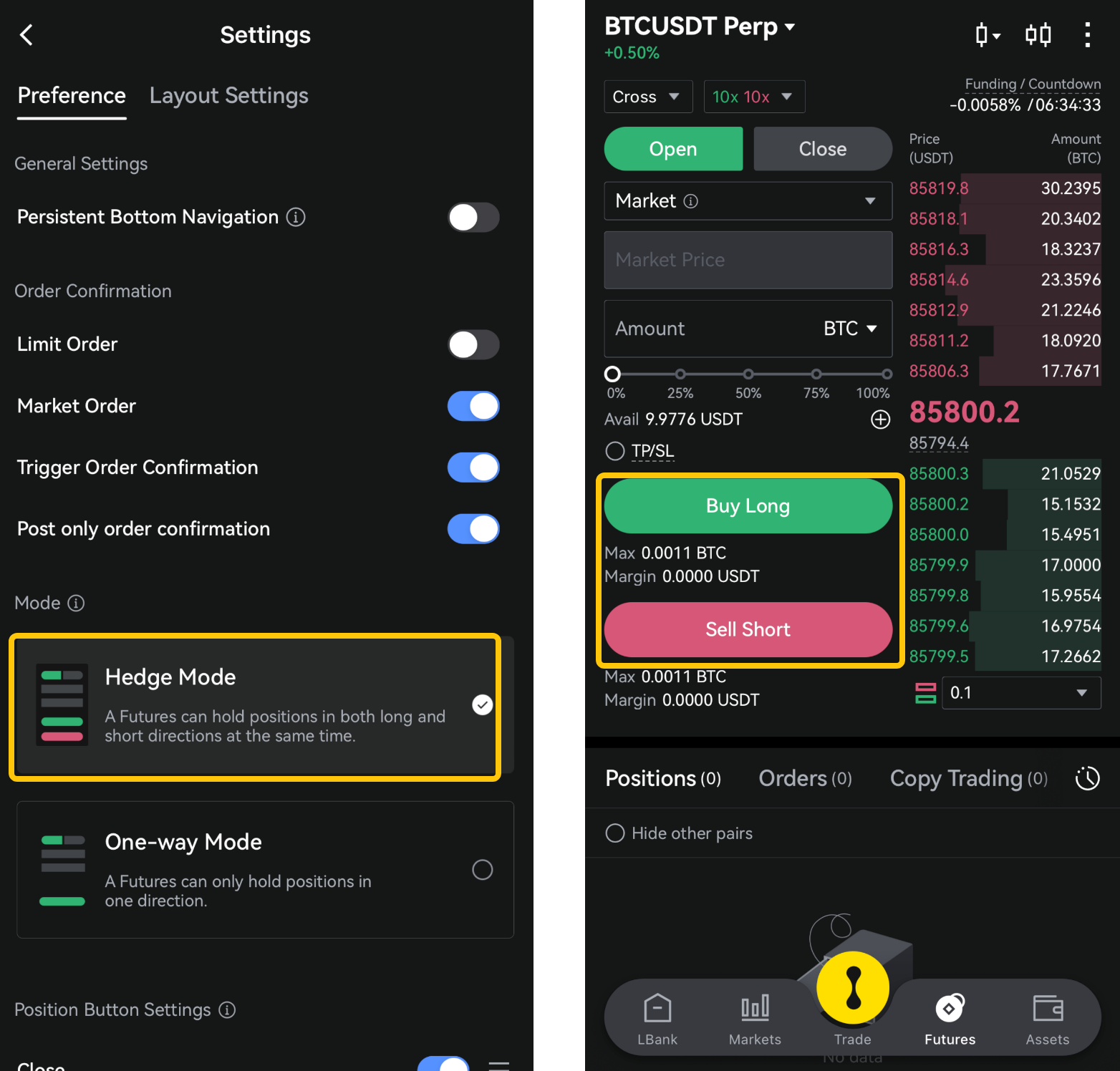
Task: Open the Markets tab
Action: [x=755, y=1019]
